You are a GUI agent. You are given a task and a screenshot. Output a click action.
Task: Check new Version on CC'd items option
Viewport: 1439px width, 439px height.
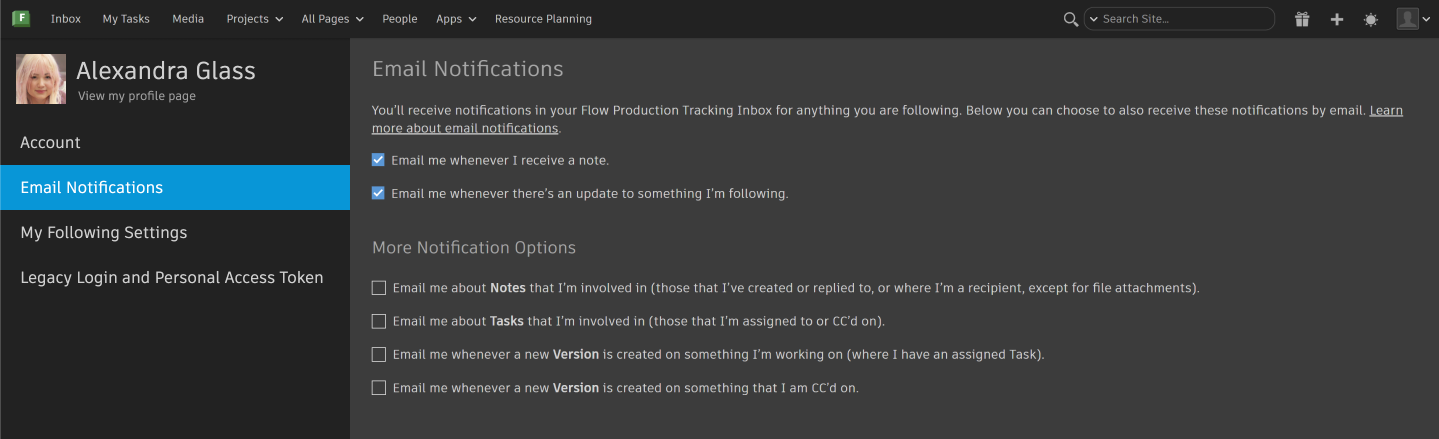pos(379,388)
